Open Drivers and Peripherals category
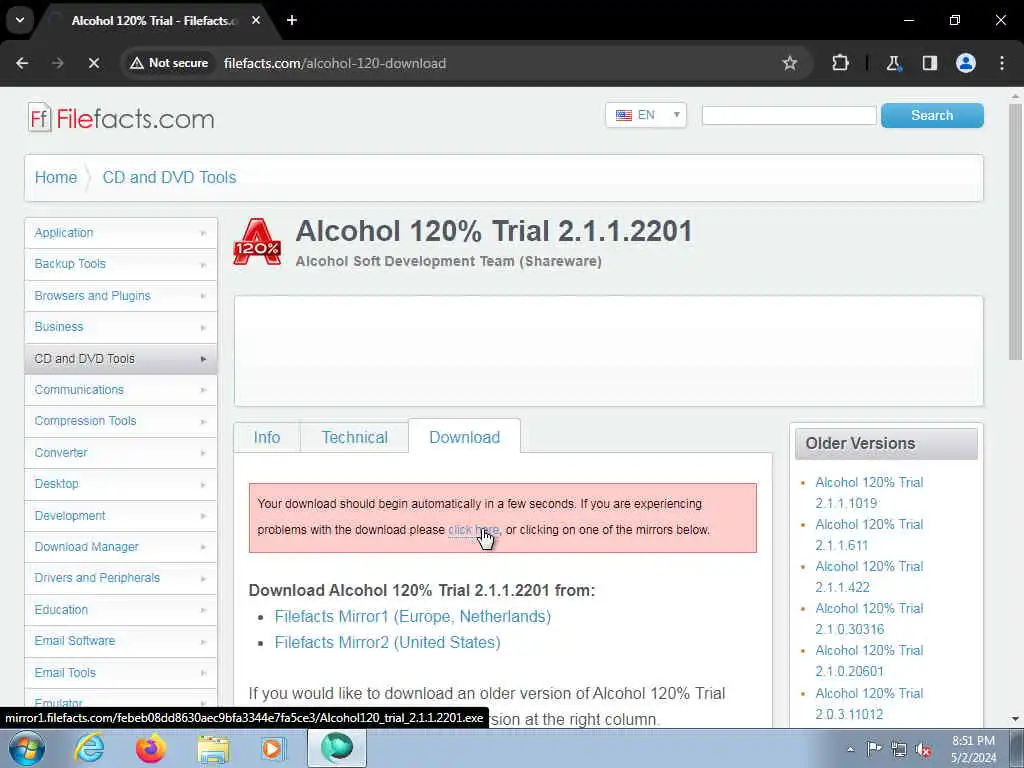Screen dimensions: 1024x768 [121, 579]
